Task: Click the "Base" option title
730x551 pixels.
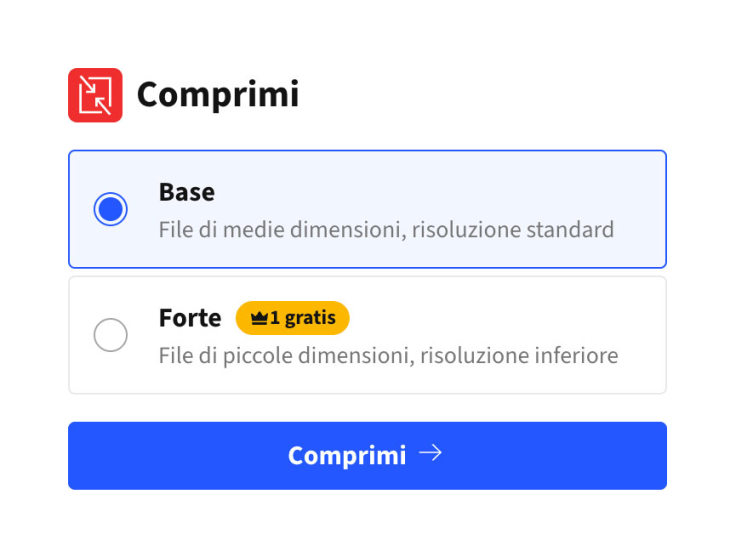Action: (187, 191)
